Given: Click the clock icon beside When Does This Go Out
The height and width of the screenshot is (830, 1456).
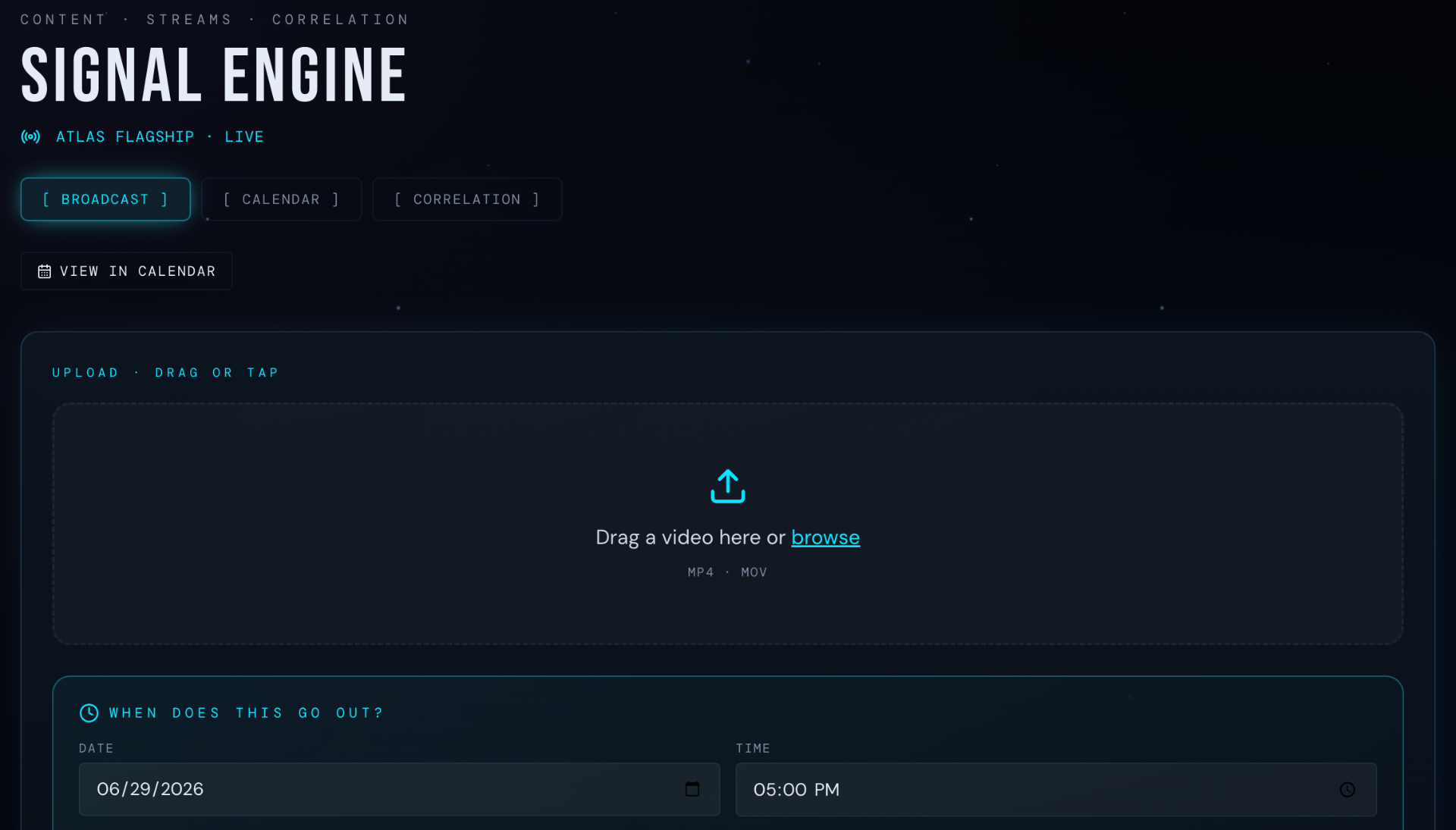Looking at the screenshot, I should click(89, 713).
